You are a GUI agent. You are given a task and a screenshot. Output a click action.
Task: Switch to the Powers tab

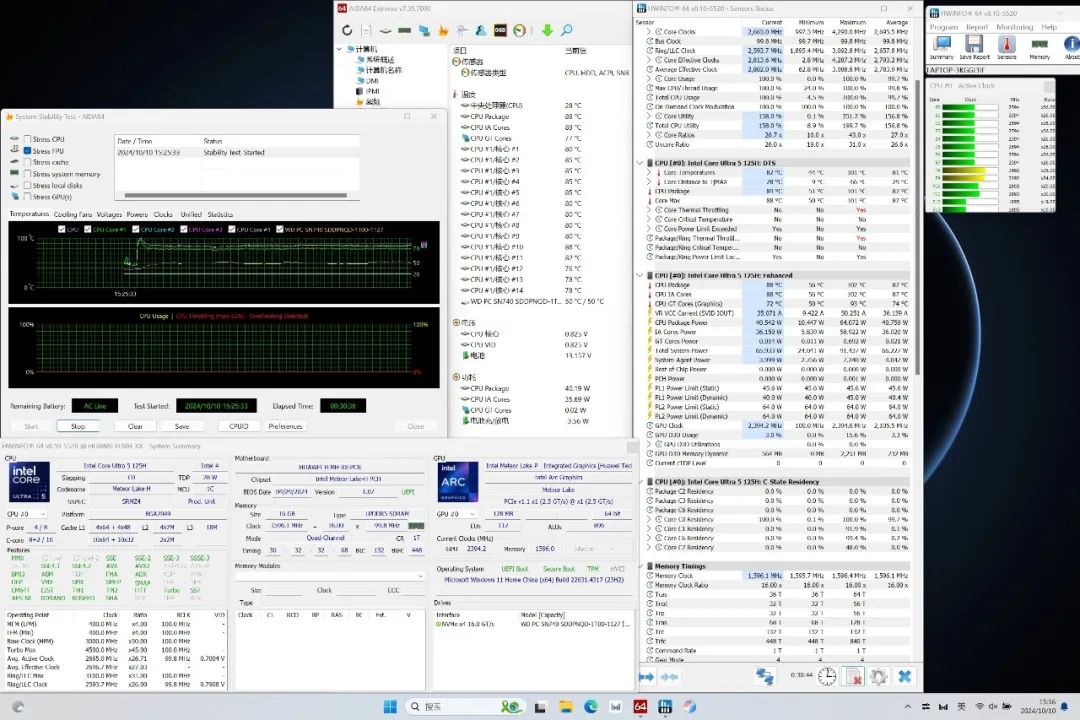tap(137, 215)
